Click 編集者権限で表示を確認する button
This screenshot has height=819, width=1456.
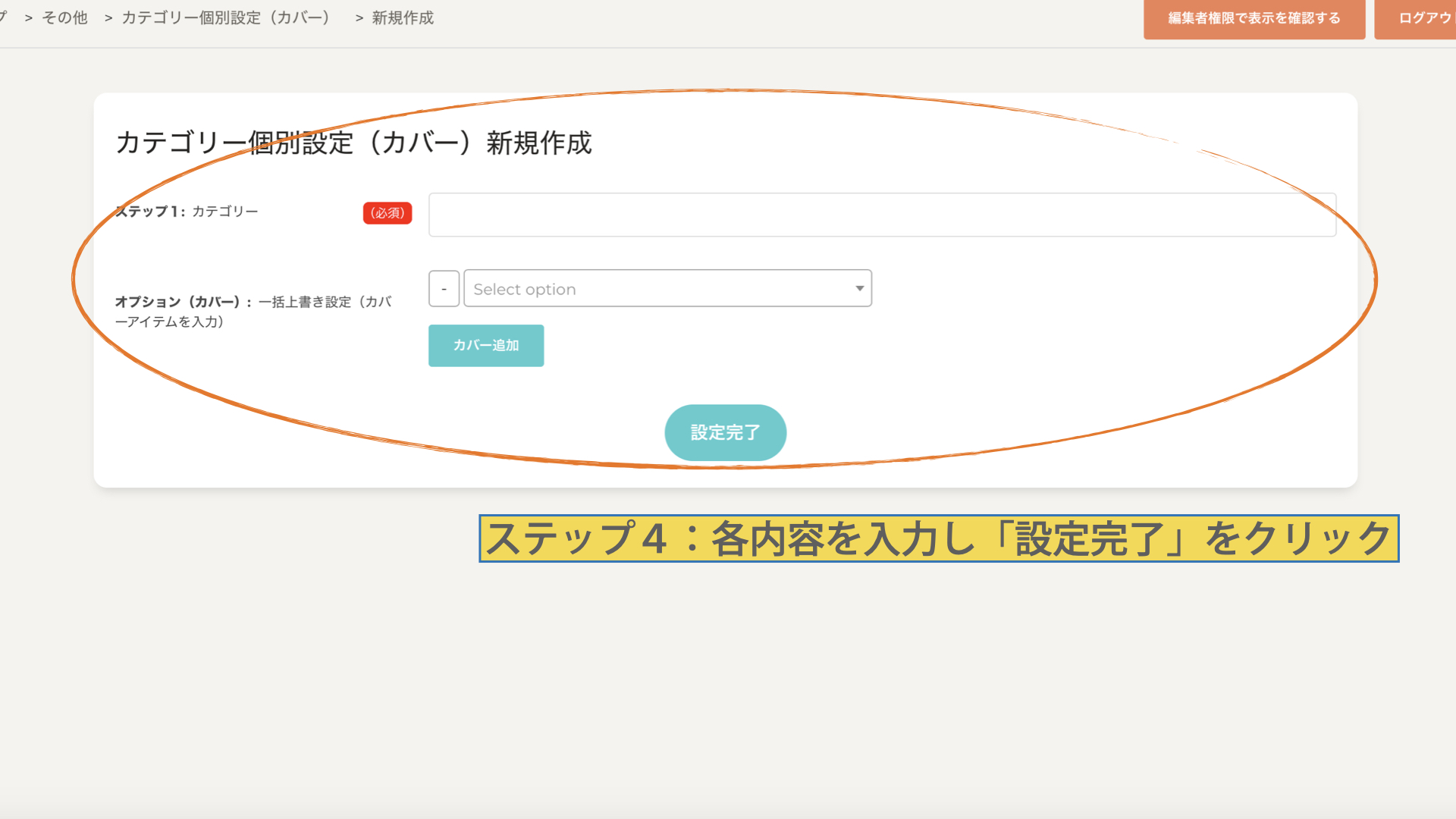point(1254,18)
